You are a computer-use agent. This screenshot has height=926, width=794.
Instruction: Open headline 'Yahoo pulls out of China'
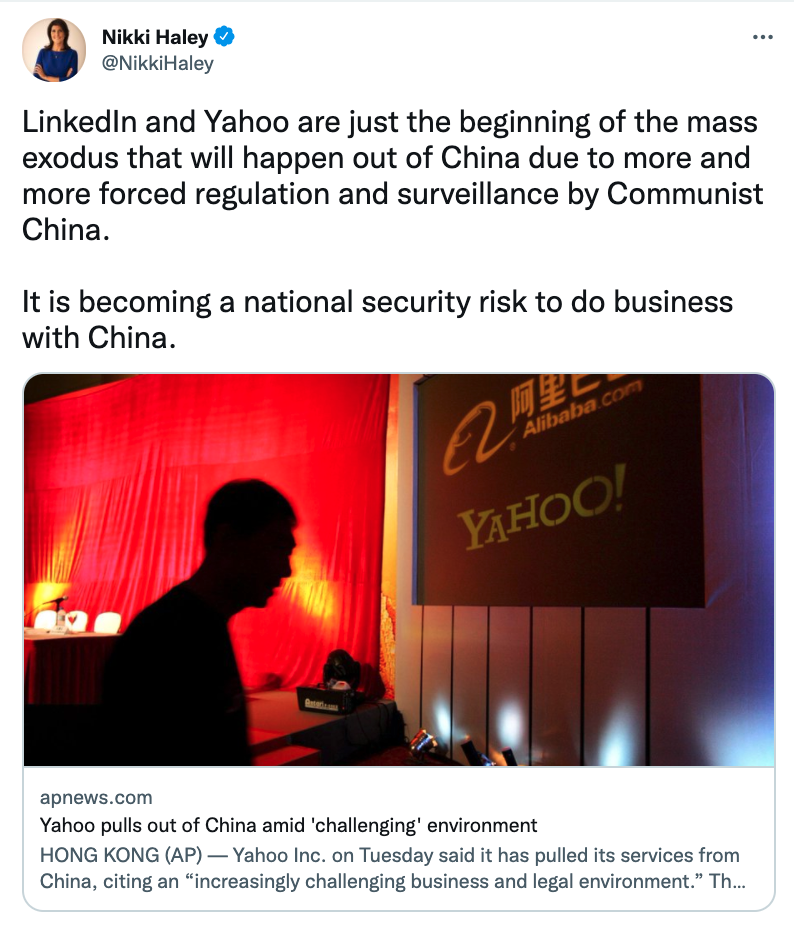pos(288,825)
